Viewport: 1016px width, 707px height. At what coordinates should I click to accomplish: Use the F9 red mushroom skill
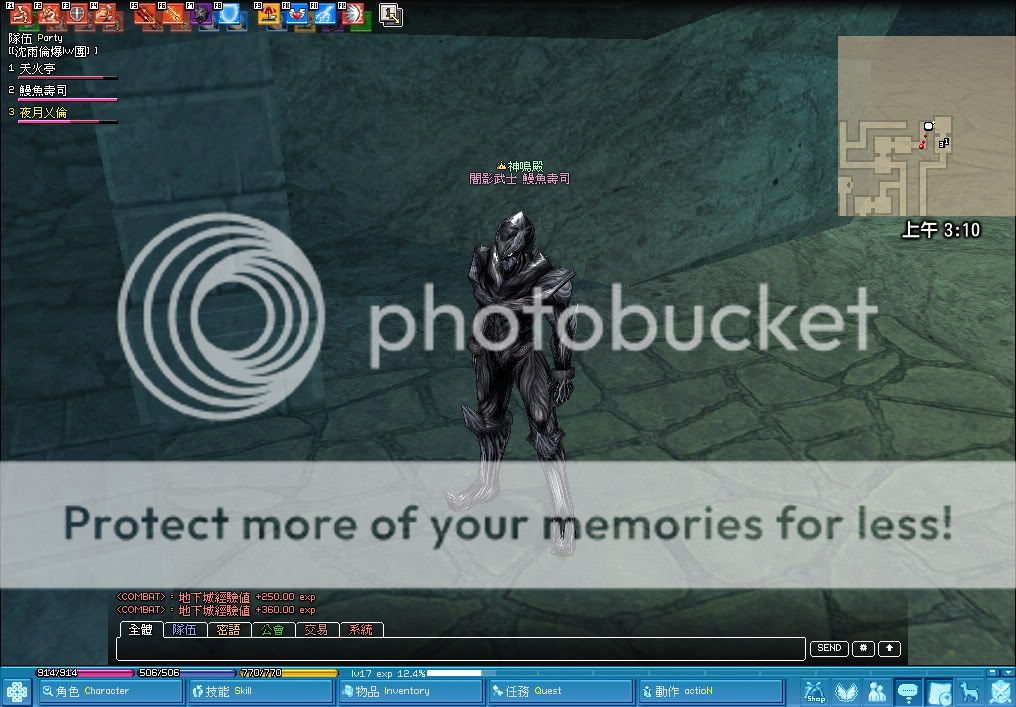pyautogui.click(x=270, y=15)
